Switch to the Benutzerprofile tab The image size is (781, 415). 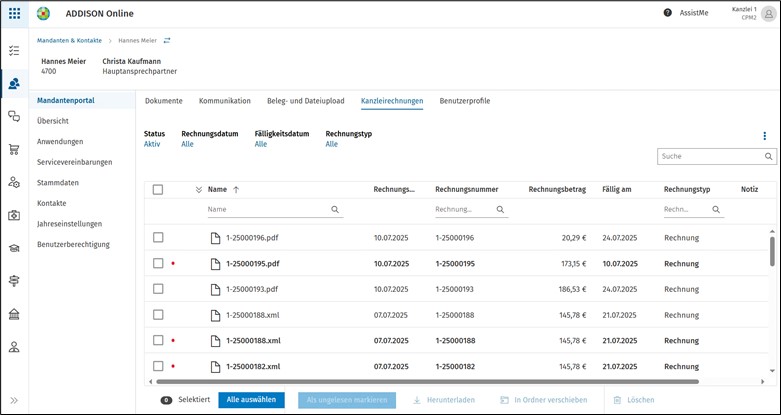465,101
